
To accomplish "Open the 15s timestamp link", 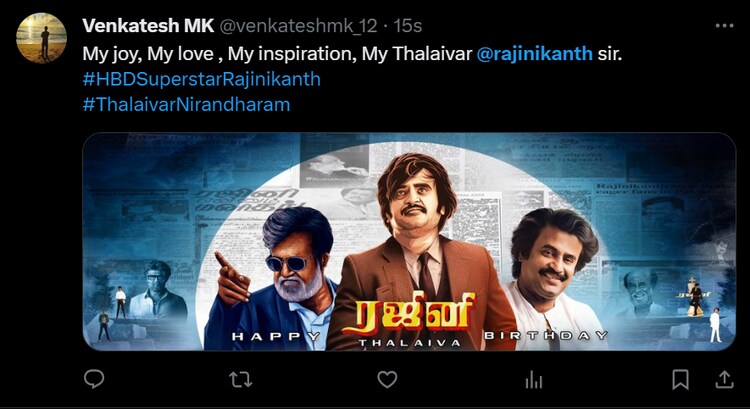I will pyautogui.click(x=408, y=26).
